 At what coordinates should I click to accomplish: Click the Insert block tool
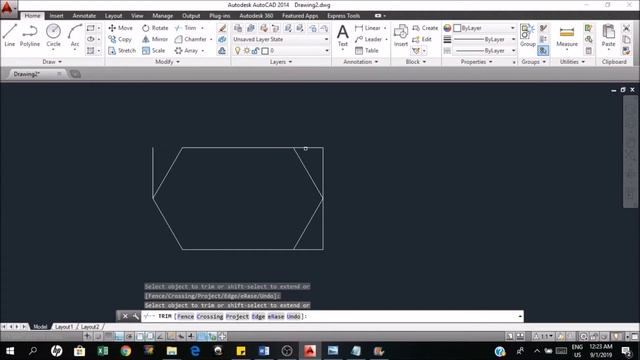[x=401, y=36]
